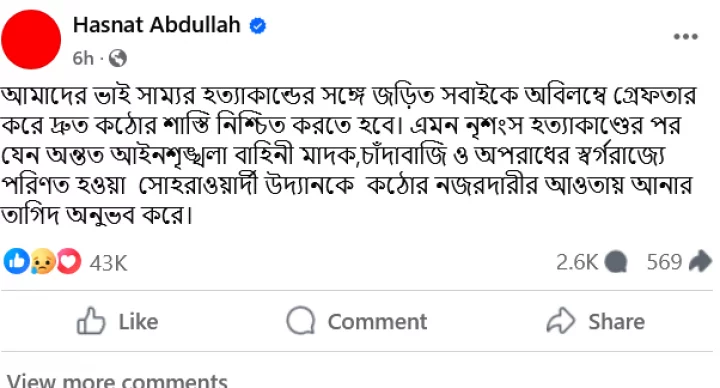Open the 569 shares count
Screen dimensions: 720x388
click(664, 262)
